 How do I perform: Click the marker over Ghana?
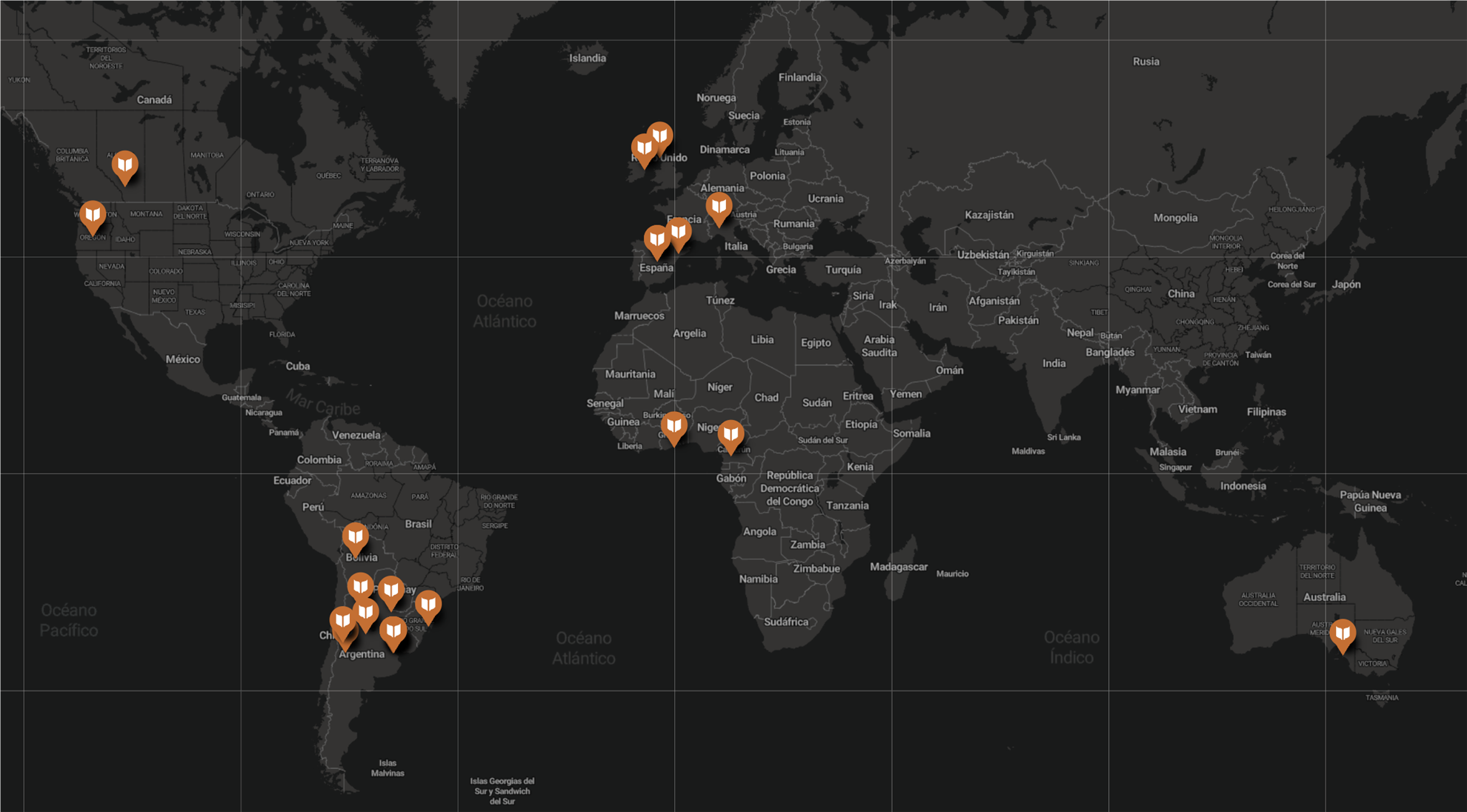click(x=673, y=427)
